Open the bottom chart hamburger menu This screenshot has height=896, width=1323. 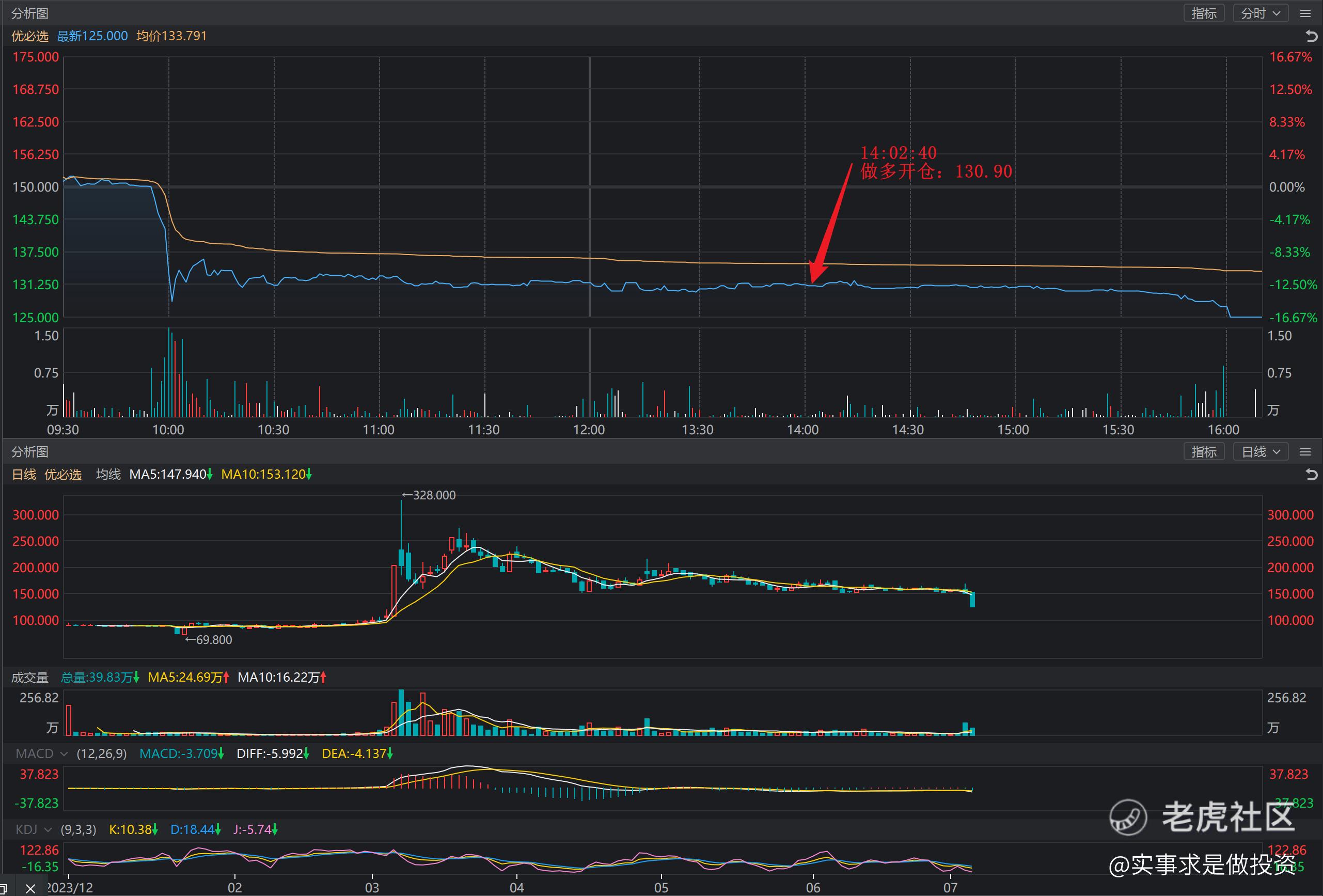1305,452
